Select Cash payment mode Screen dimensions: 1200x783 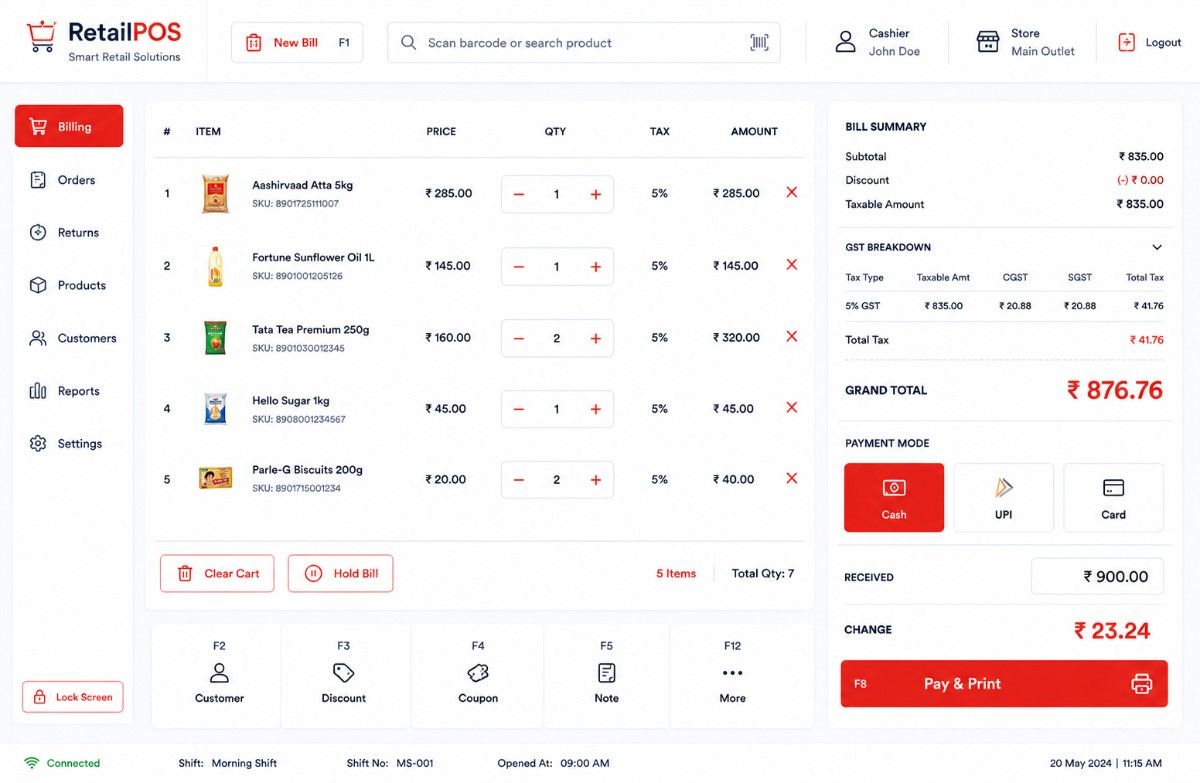pos(894,497)
